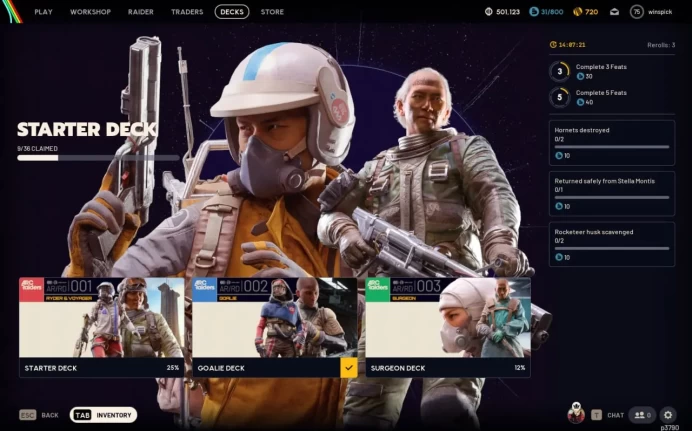Click the ESC key icon
The image size is (692, 431).
(x=27, y=415)
